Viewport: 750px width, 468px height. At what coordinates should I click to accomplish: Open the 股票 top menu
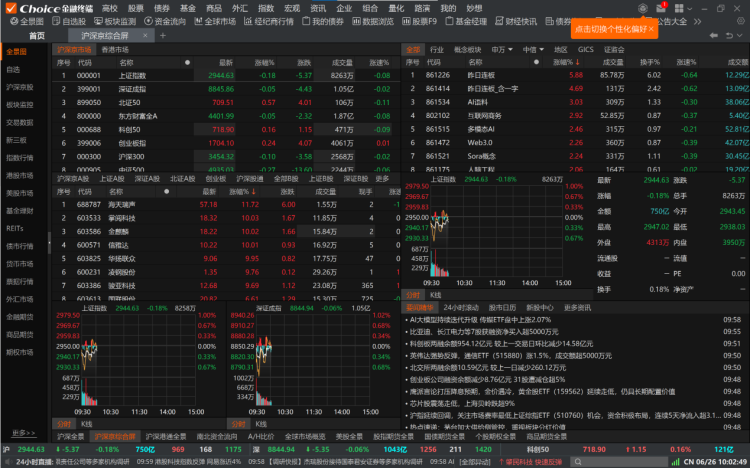pos(136,8)
